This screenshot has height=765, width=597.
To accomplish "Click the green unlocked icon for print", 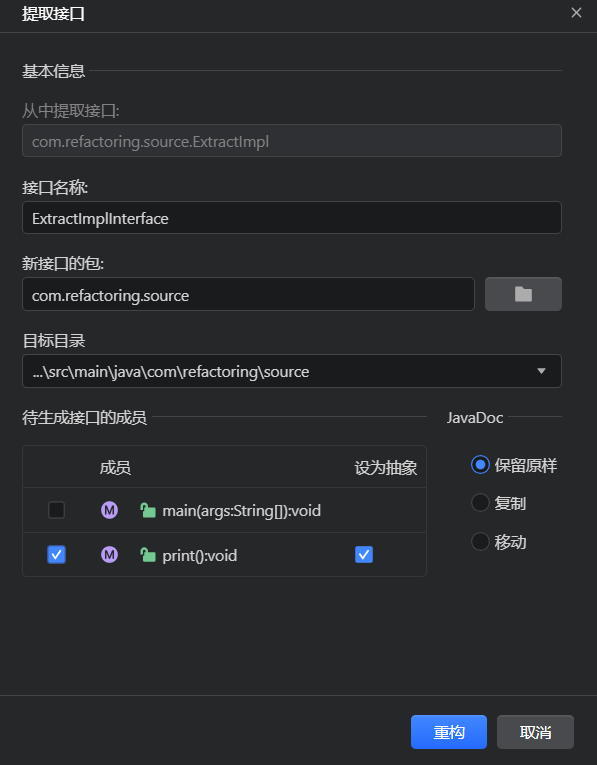I will [x=148, y=555].
